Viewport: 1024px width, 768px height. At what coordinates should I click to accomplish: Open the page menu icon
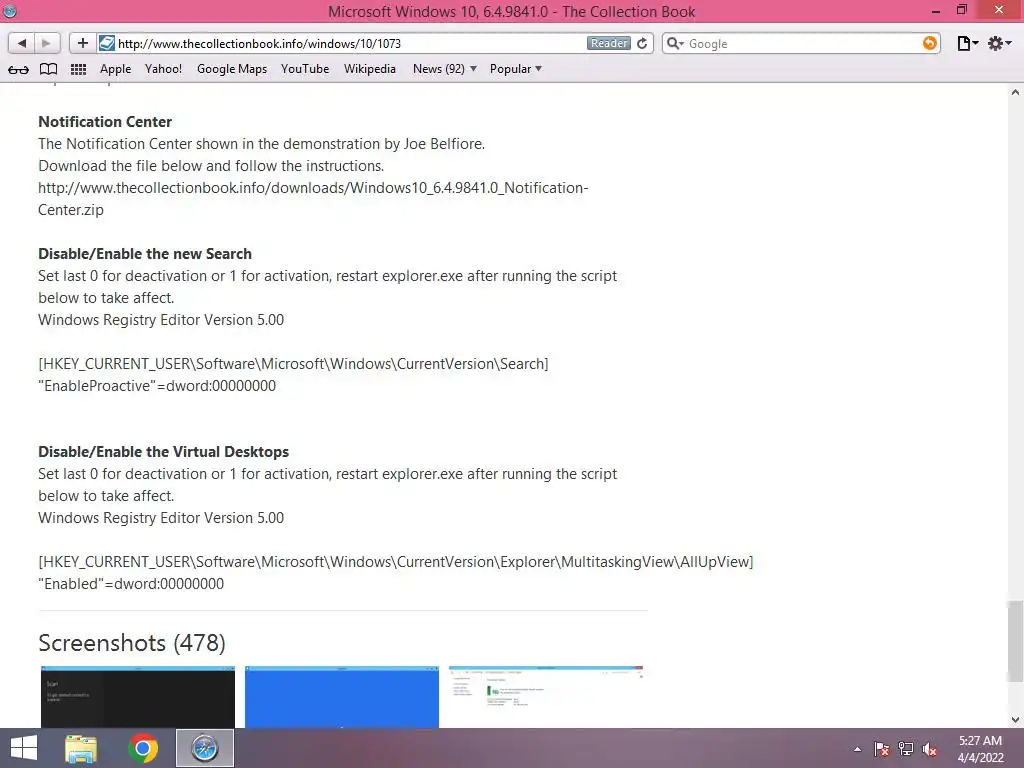(x=967, y=43)
